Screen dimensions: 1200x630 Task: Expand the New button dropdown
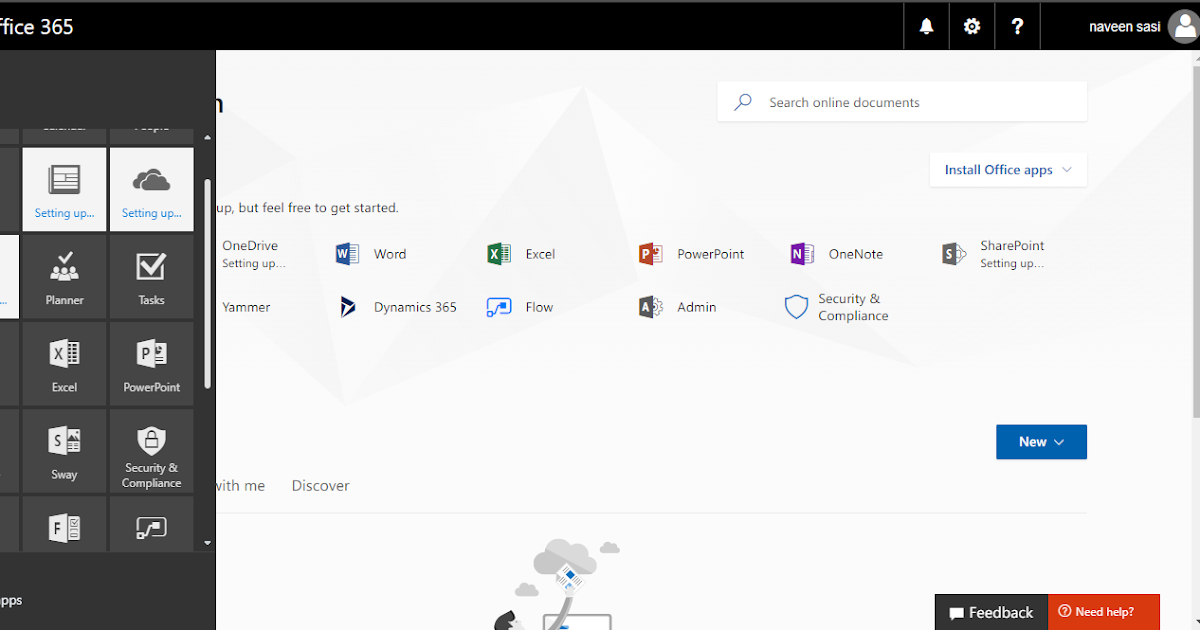[1041, 442]
